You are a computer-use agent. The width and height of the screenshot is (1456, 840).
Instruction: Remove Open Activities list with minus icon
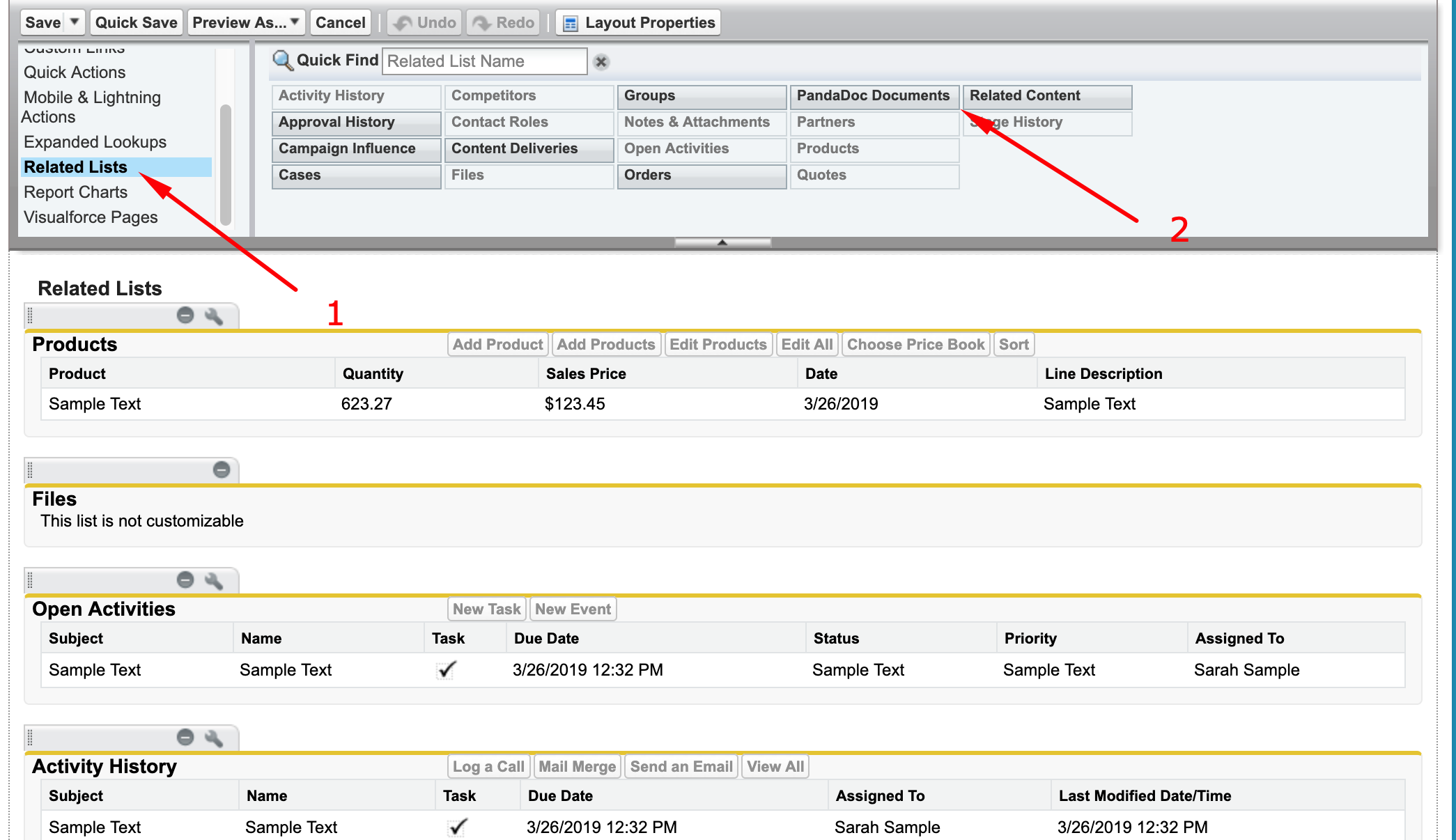pos(185,580)
